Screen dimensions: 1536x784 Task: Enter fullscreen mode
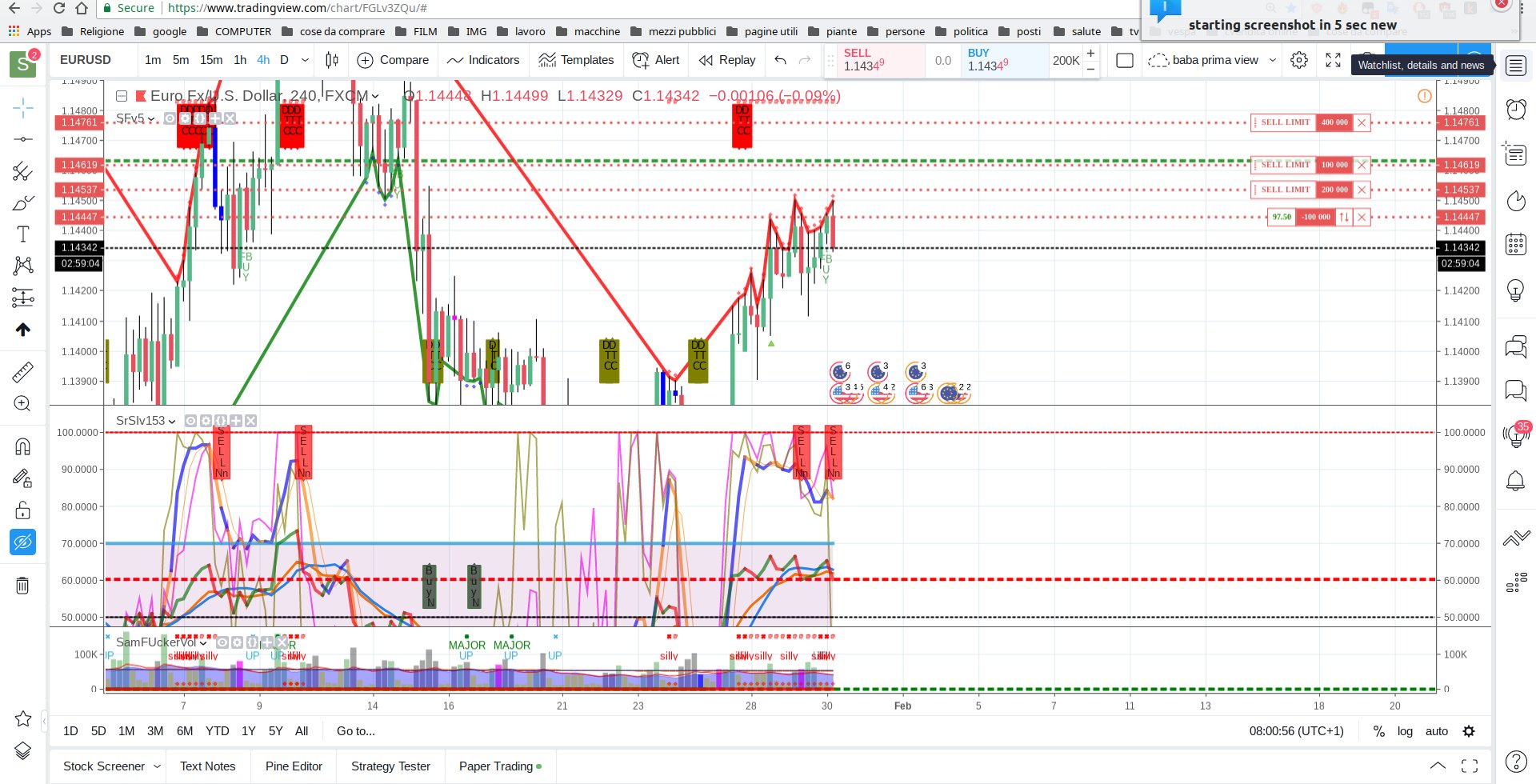pyautogui.click(x=1333, y=60)
